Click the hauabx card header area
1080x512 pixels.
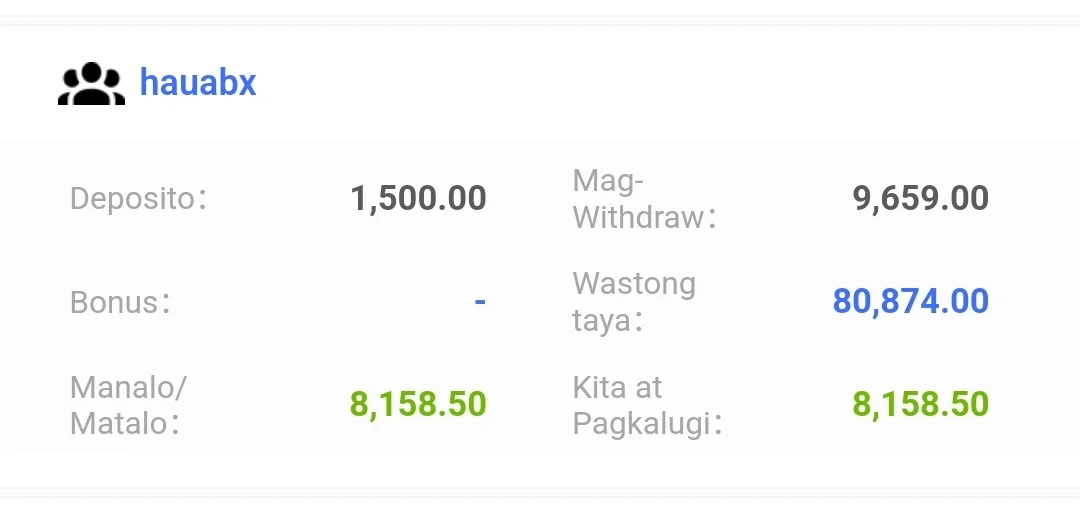click(x=540, y=83)
